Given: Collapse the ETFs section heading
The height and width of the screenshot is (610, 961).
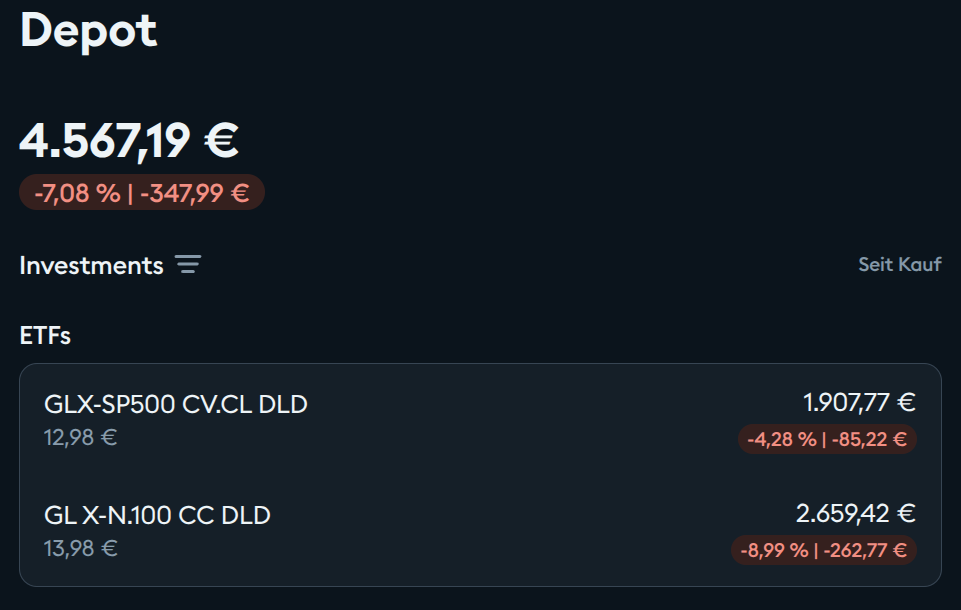Looking at the screenshot, I should coord(45,336).
